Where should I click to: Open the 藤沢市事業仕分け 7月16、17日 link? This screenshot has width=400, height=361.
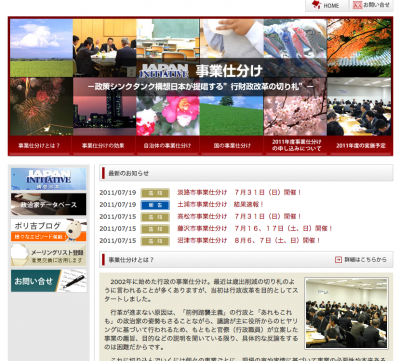point(255,228)
